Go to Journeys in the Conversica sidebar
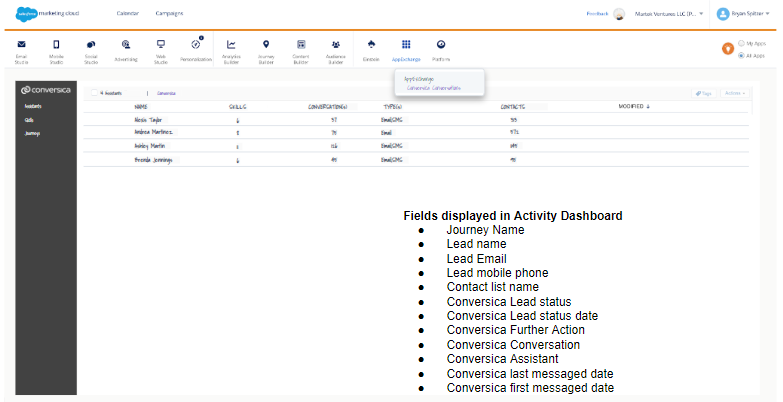The width and height of the screenshot is (783, 402). coord(32,133)
